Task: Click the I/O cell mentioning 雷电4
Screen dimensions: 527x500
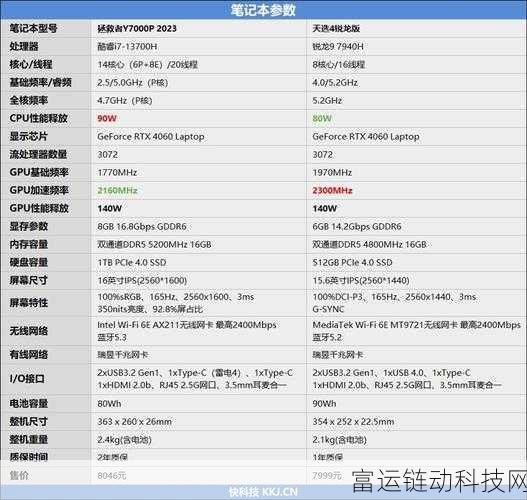Action: point(195,379)
